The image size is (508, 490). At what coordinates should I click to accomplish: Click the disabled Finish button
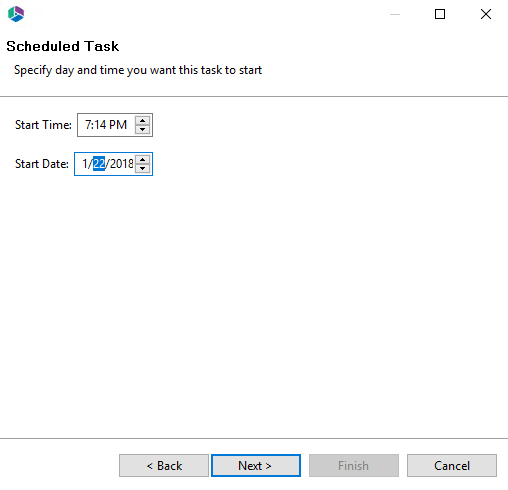354,466
